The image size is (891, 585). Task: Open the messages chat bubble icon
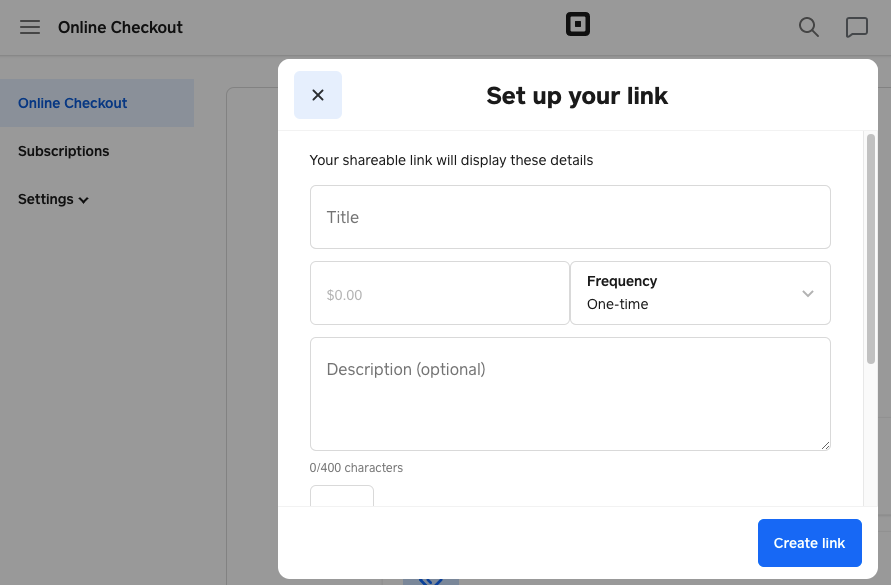(857, 27)
